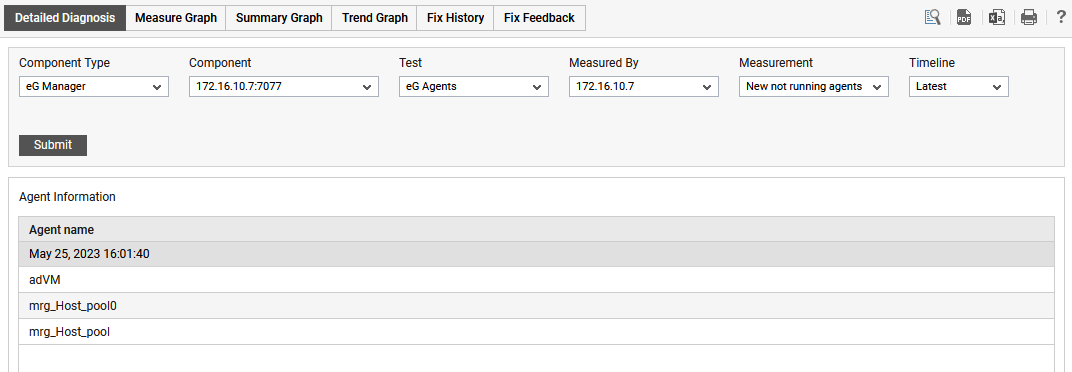Select the mrg_Host_pool0 agent row
Viewport: 1072px width, 372px height.
point(536,306)
